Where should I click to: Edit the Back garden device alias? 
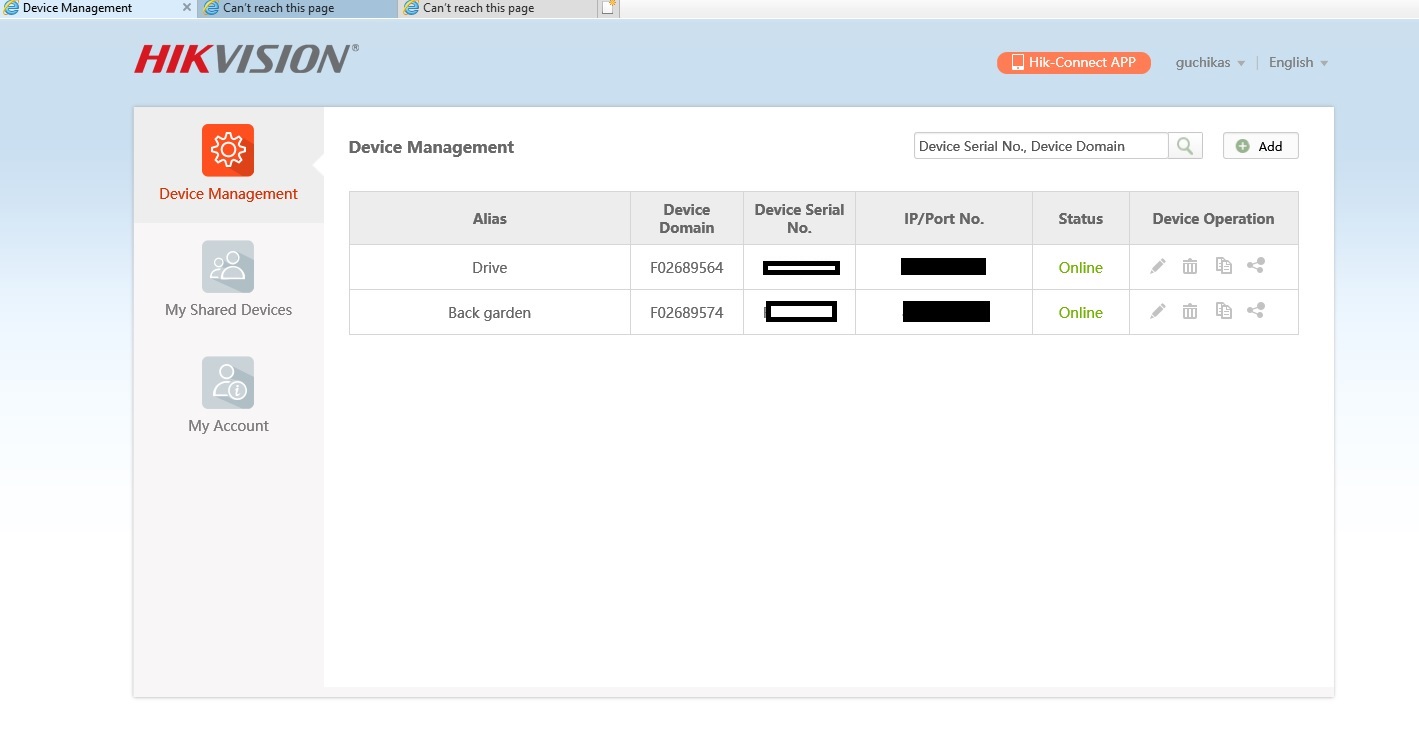click(1157, 311)
